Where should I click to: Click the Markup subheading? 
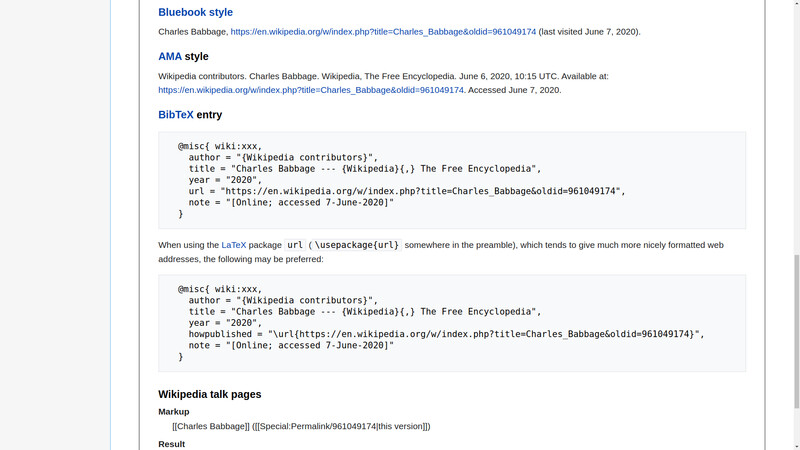[x=173, y=412]
